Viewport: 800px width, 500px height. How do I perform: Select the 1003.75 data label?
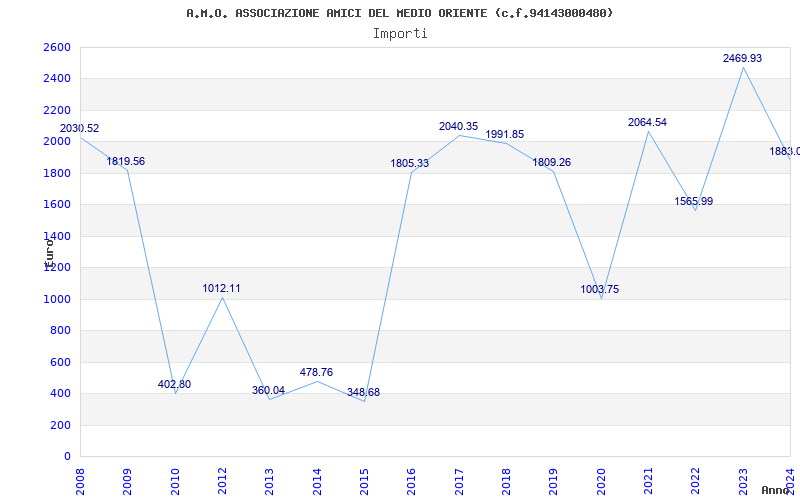(x=599, y=290)
